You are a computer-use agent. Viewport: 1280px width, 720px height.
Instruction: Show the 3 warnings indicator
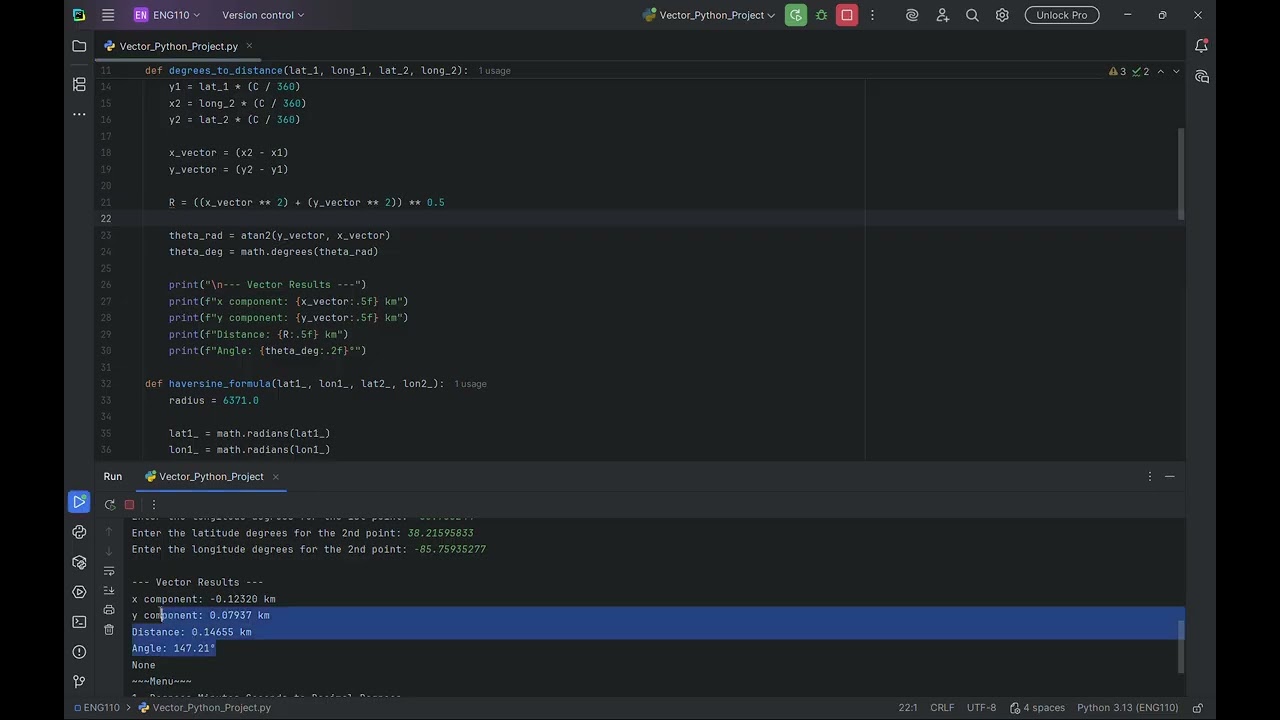coord(1118,71)
